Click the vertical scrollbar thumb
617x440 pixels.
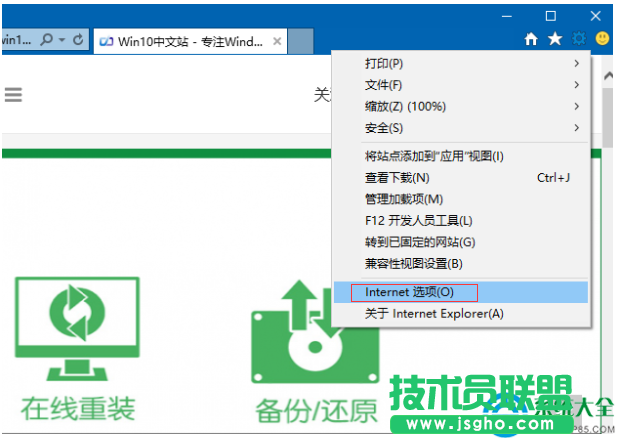tap(608, 117)
